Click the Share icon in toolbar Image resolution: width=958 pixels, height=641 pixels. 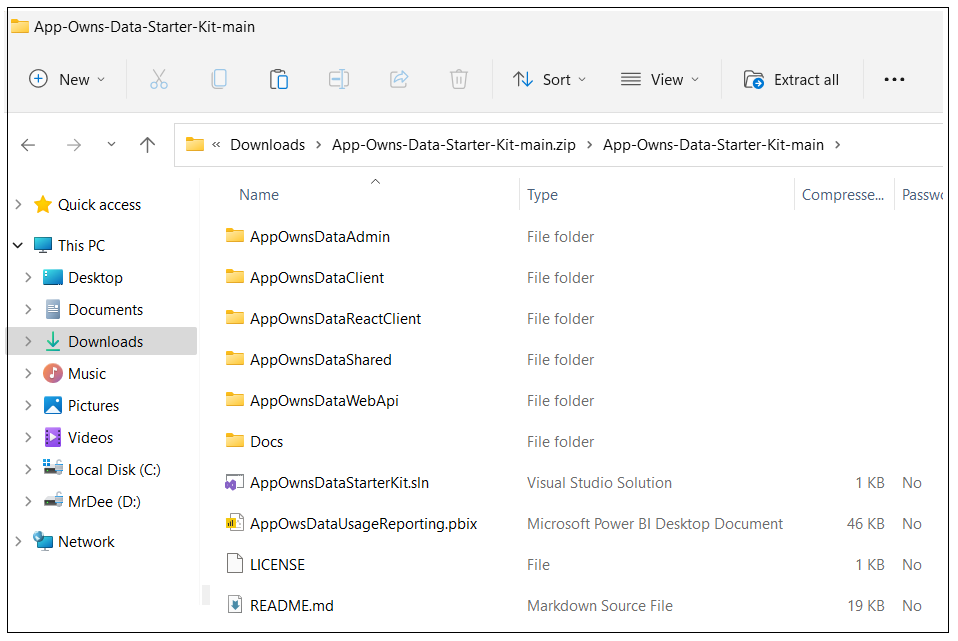click(x=399, y=79)
